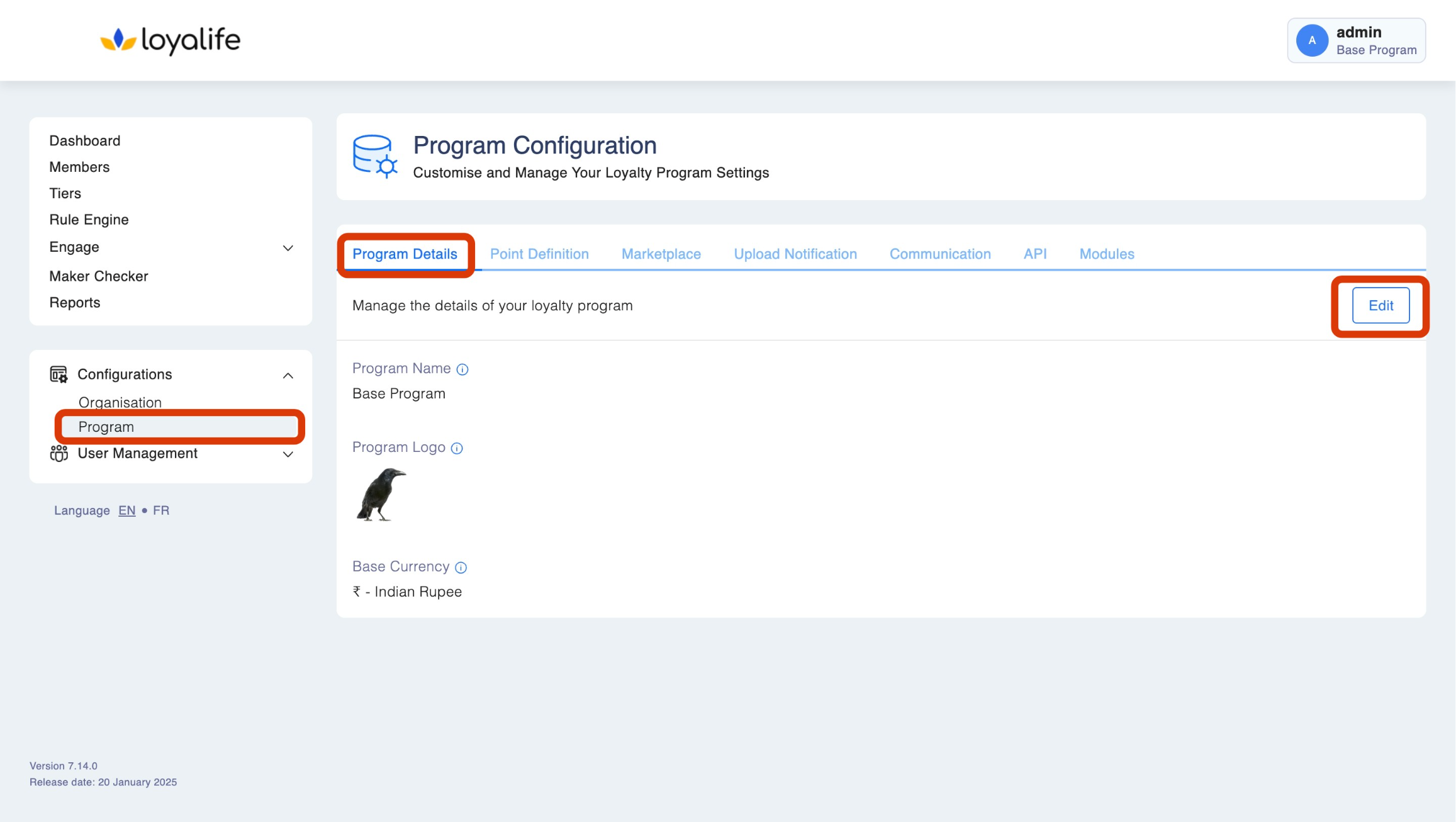The image size is (1456, 822).
Task: Open the Modules tab
Action: 1106,254
